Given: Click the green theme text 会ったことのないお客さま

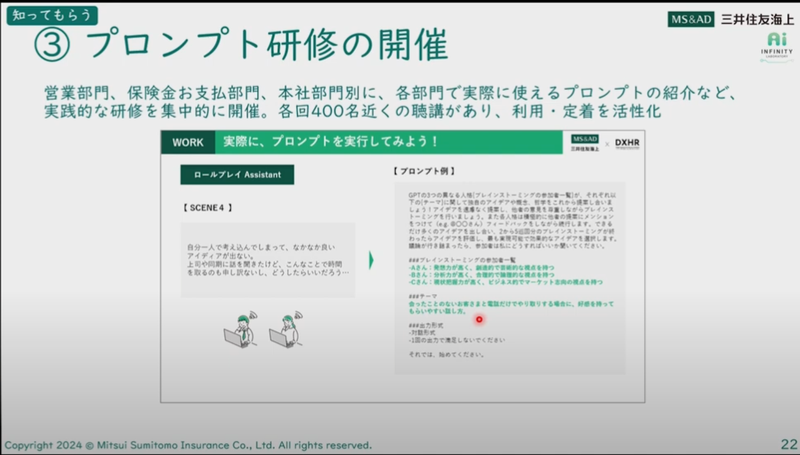Looking at the screenshot, I should [511, 307].
